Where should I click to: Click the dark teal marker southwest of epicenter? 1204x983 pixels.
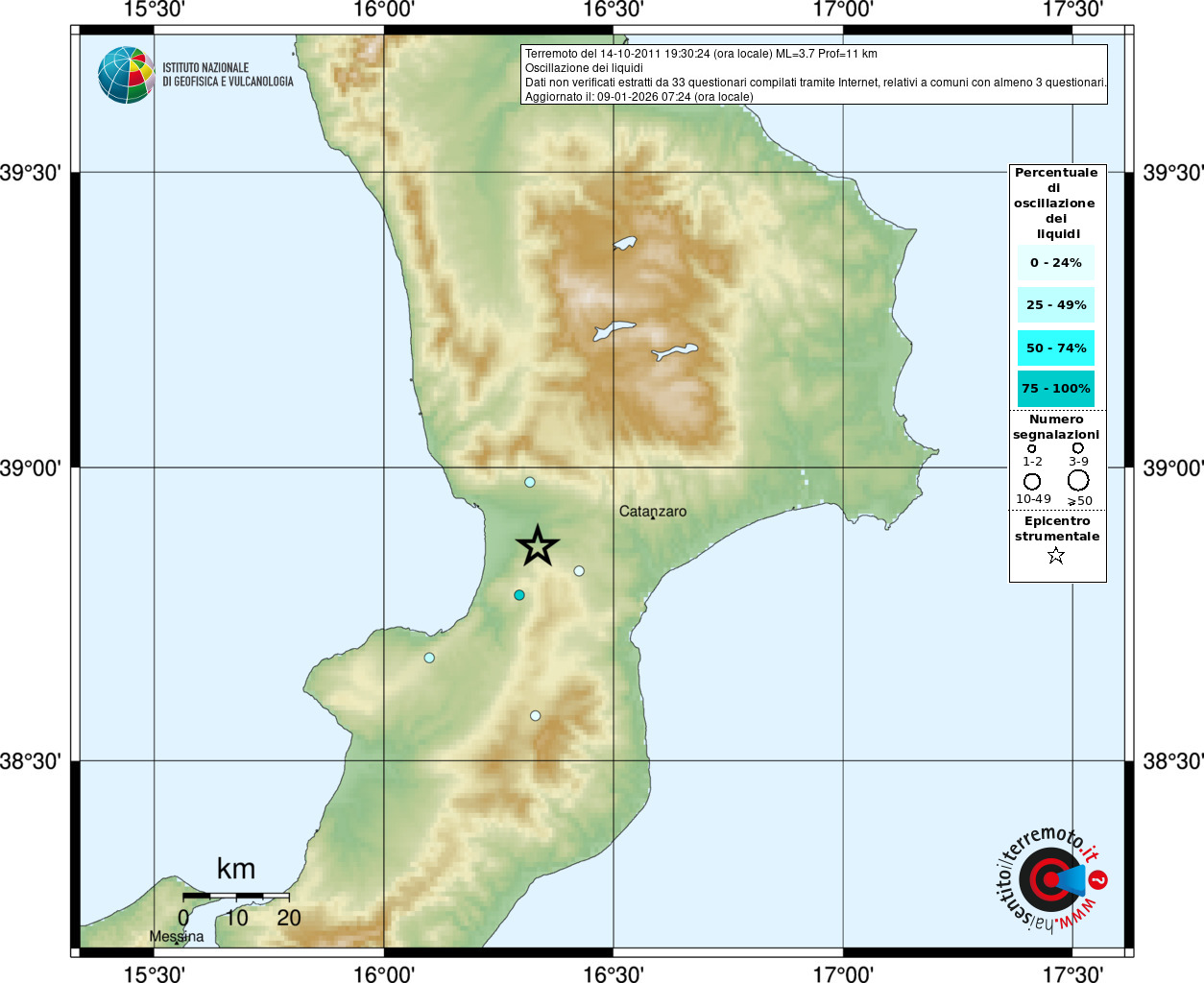click(519, 595)
